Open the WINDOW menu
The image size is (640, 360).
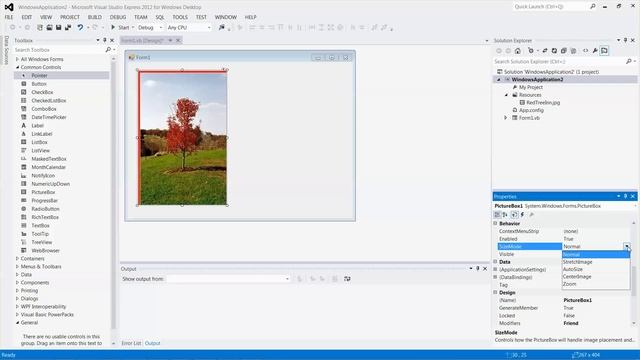pyautogui.click(x=226, y=17)
